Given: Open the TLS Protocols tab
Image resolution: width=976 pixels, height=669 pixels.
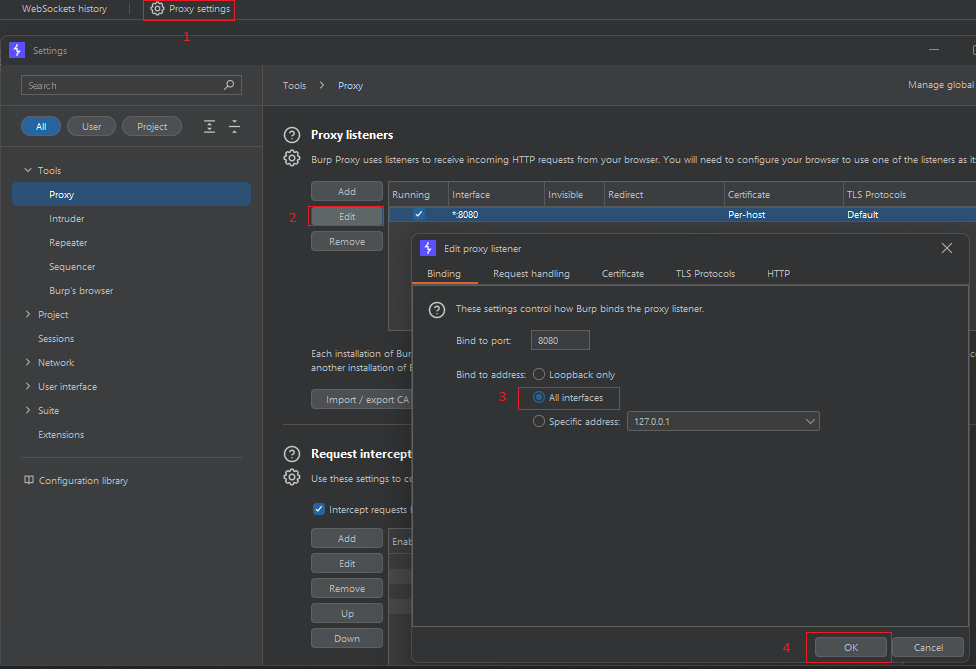Looking at the screenshot, I should 705,274.
